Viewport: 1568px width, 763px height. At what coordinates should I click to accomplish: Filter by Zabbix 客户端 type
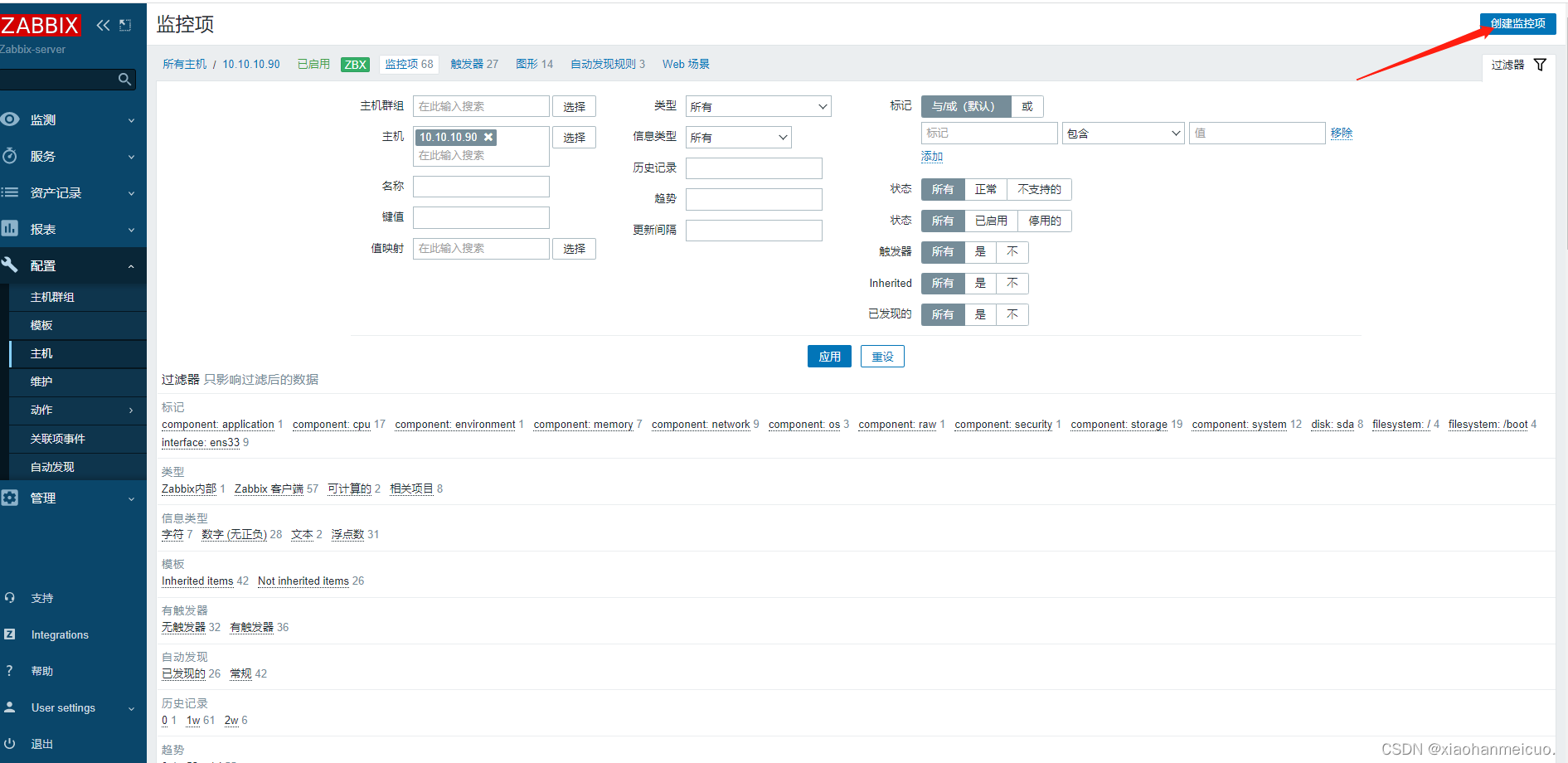coord(269,488)
